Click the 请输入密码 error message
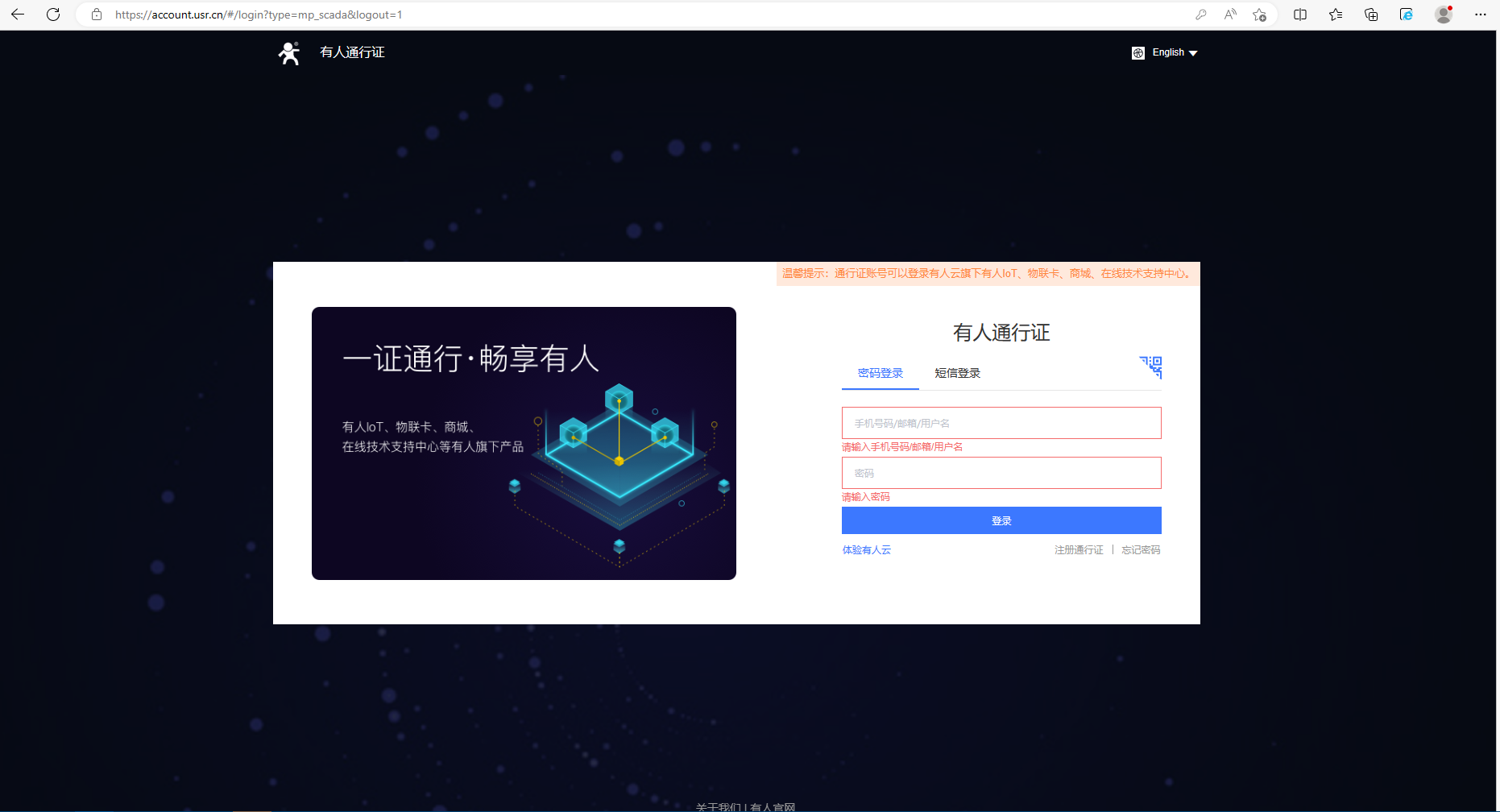 pos(866,497)
